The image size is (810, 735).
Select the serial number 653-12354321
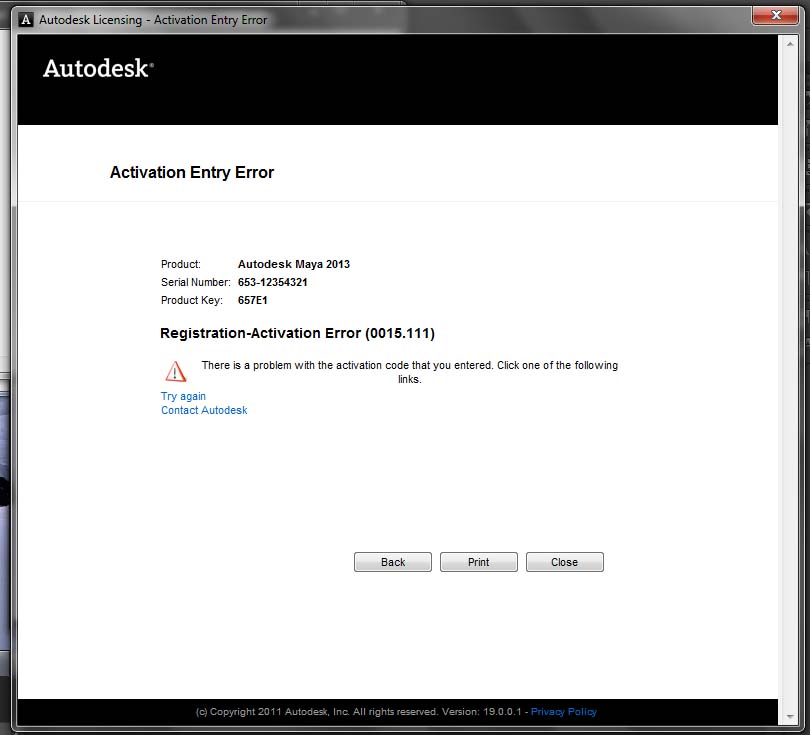(273, 283)
